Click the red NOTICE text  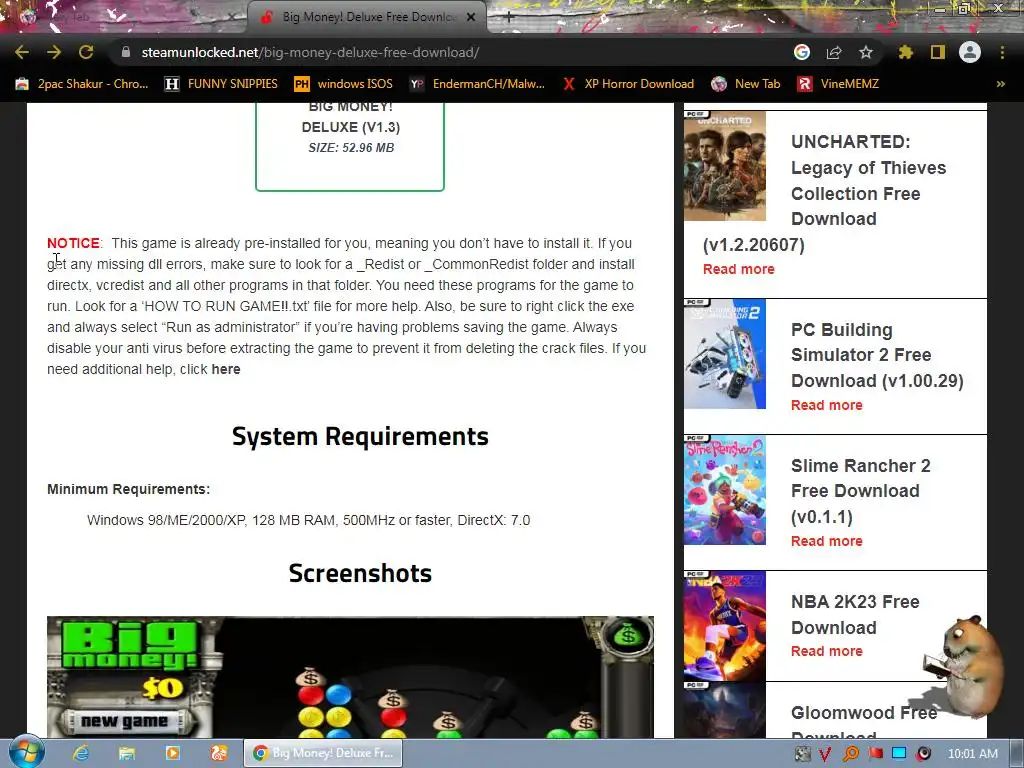[73, 244]
